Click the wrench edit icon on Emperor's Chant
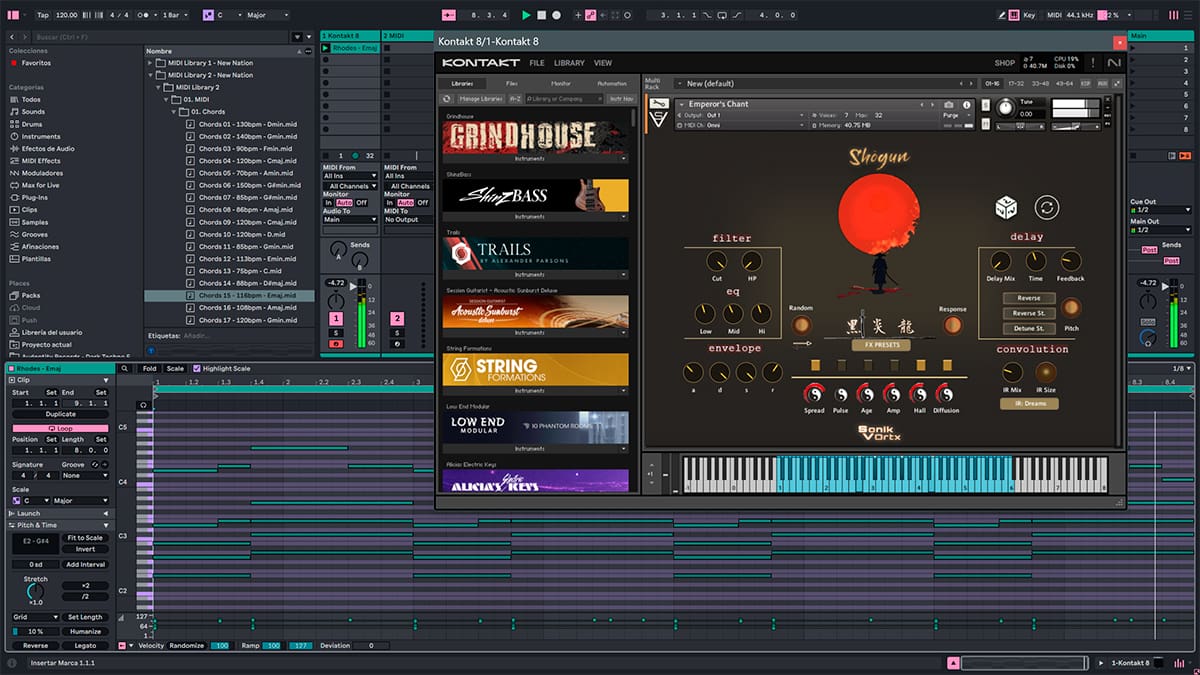The height and width of the screenshot is (675, 1200). coord(658,103)
